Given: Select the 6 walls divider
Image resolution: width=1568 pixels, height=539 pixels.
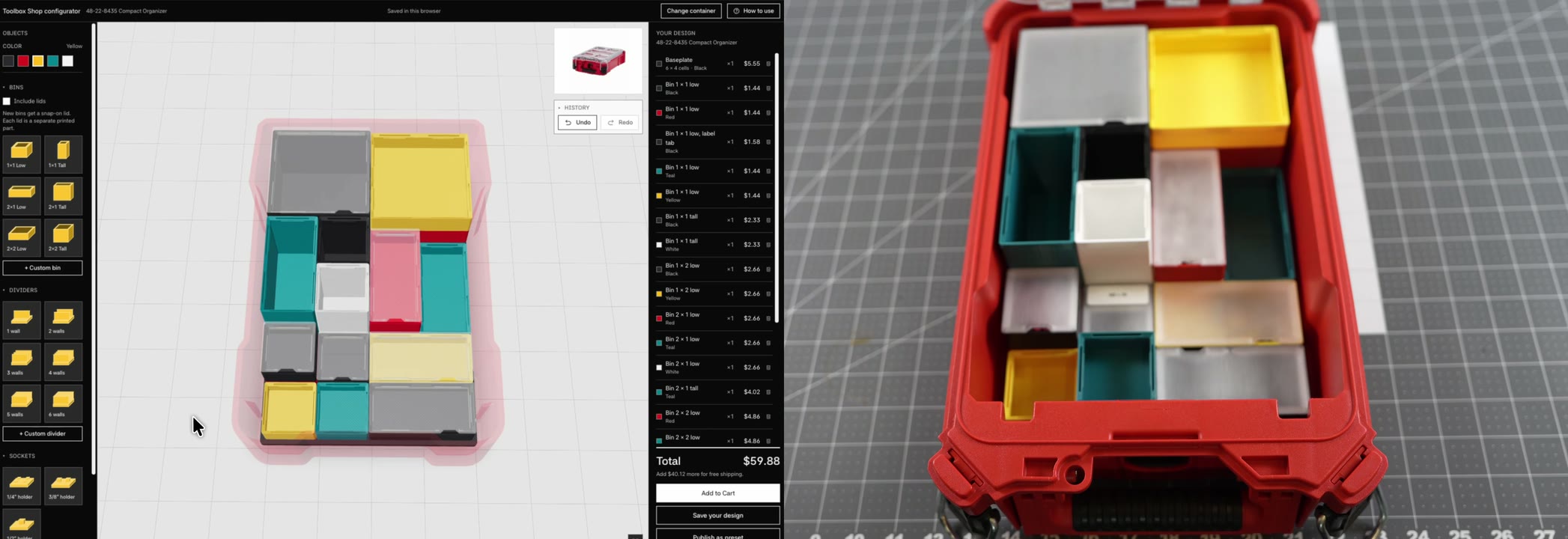Looking at the screenshot, I should pos(63,404).
